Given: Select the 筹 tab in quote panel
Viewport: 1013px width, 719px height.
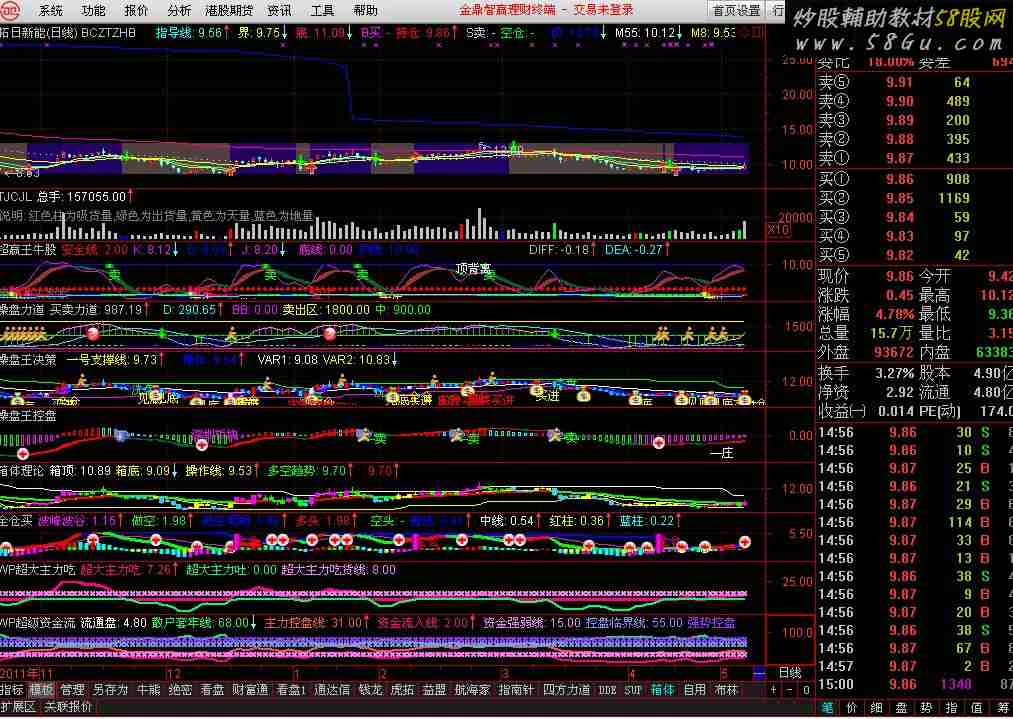Looking at the screenshot, I should tap(1001, 709).
